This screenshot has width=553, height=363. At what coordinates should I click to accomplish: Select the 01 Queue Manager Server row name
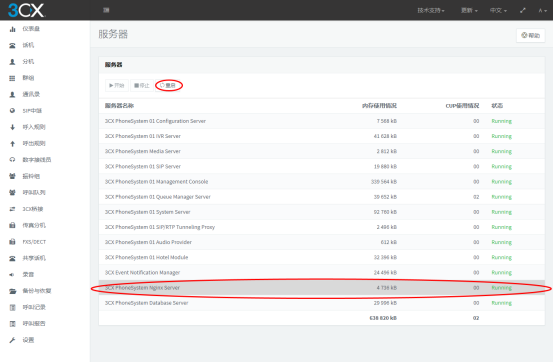point(158,197)
